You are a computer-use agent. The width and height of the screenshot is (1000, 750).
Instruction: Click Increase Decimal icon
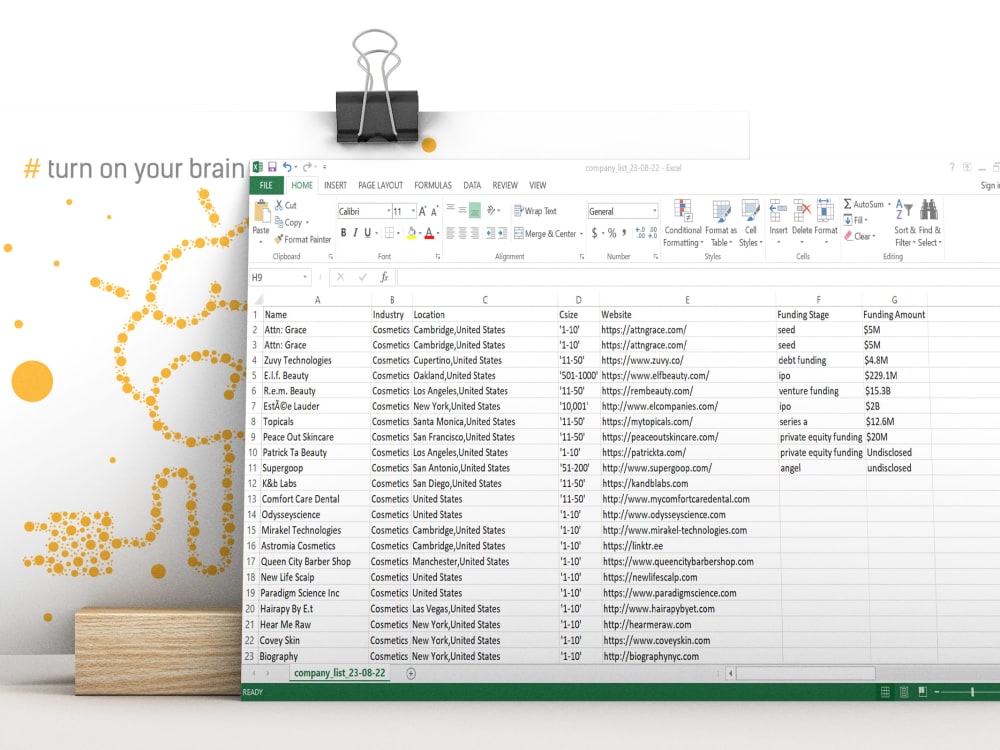tap(640, 233)
